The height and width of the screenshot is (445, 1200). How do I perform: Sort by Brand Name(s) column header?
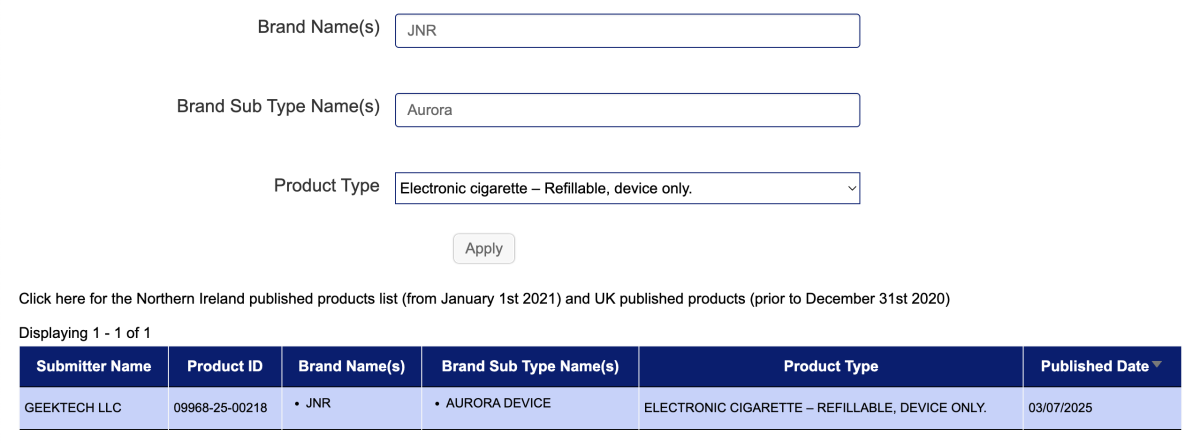[x=352, y=367]
